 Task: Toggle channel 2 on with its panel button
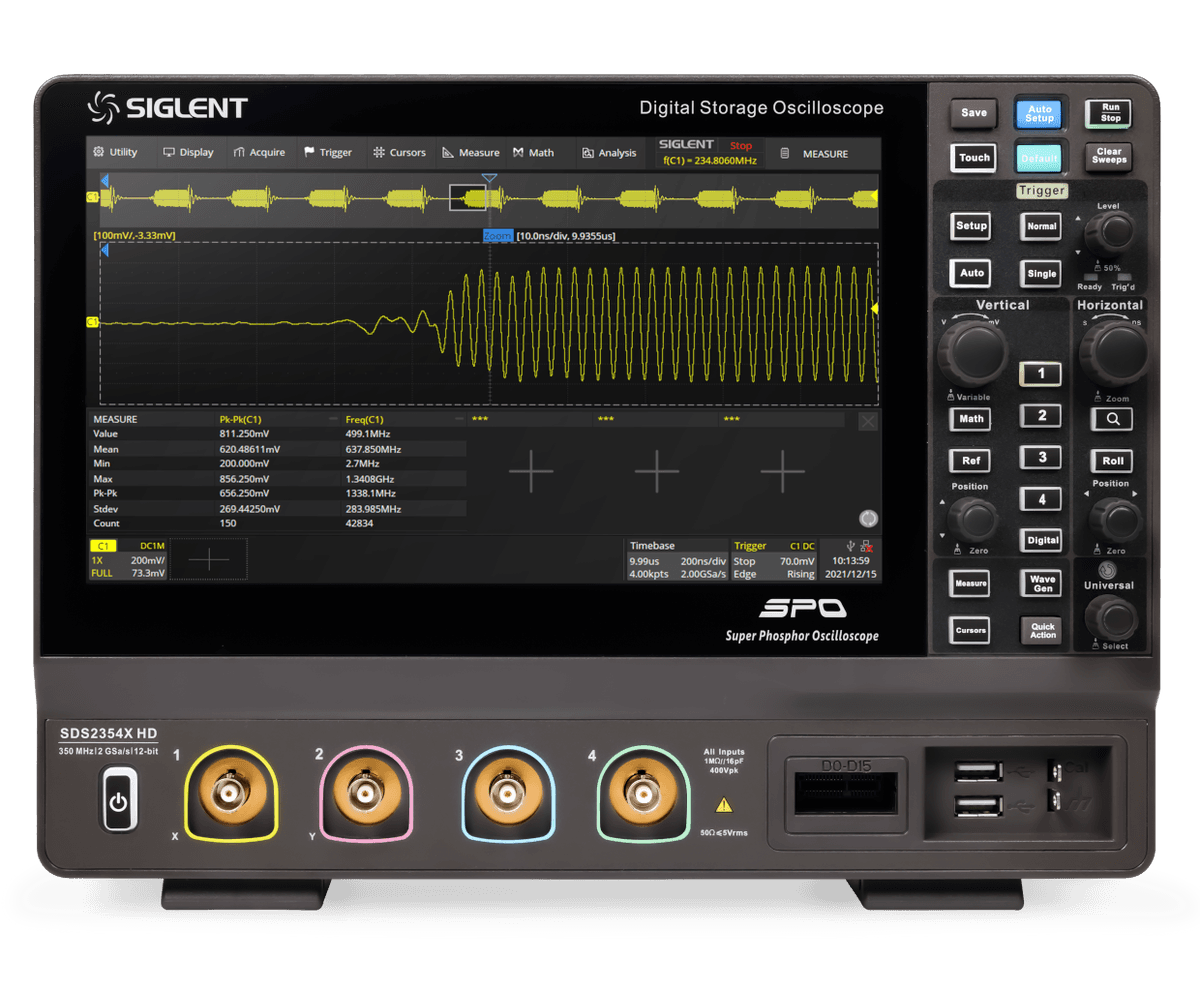[x=1040, y=416]
